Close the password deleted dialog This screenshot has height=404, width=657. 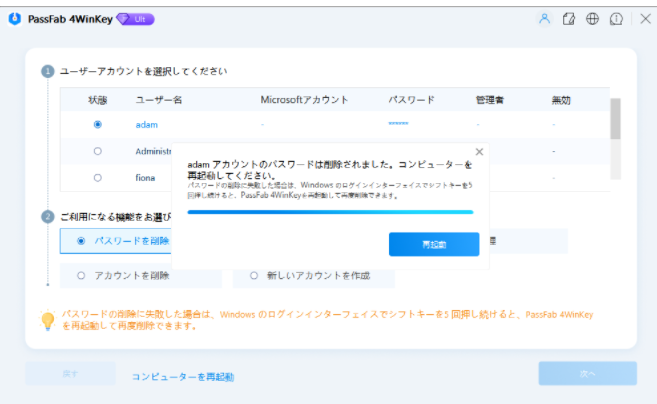tap(479, 152)
